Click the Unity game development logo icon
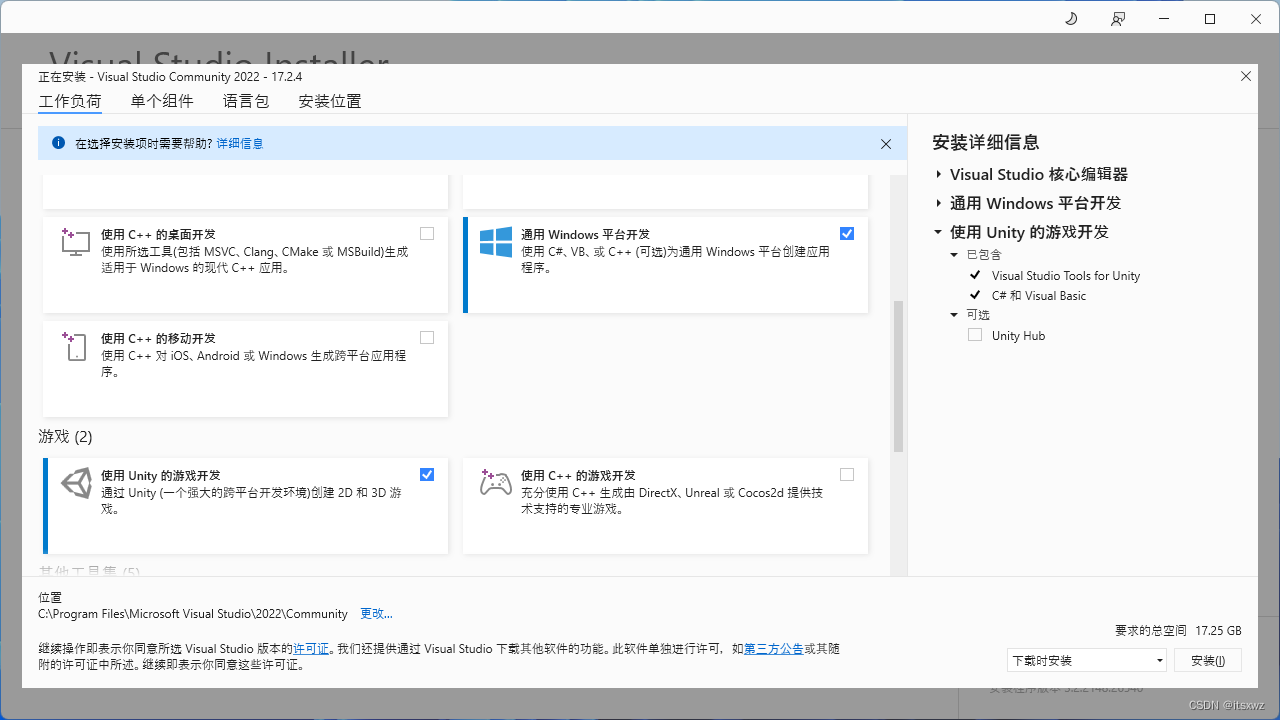The image size is (1280, 720). 76,483
